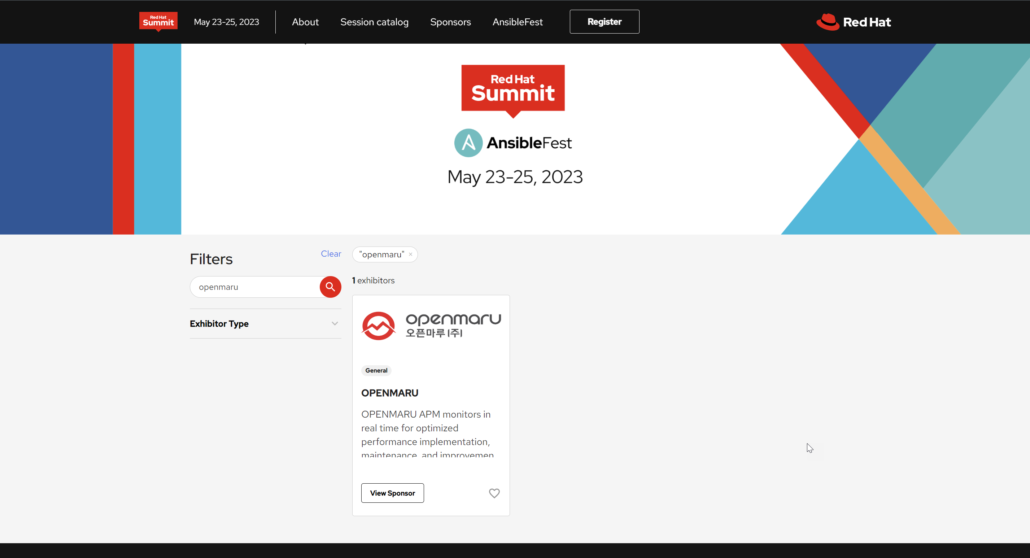
Task: Click the OPENMARU APM description text
Action: [x=427, y=434]
